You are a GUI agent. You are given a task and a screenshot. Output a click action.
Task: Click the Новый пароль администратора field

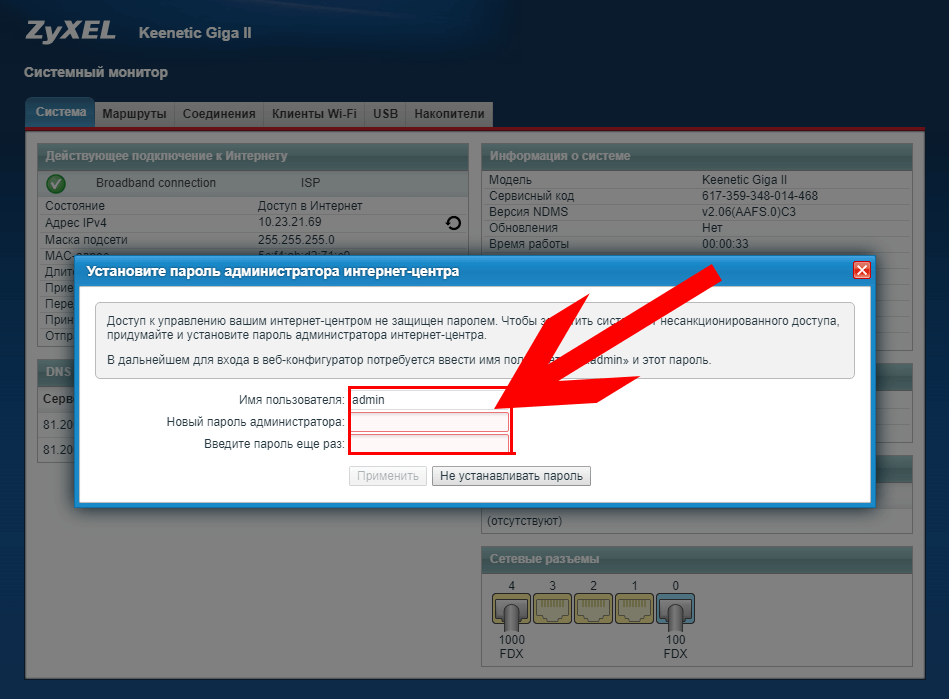tap(429, 422)
